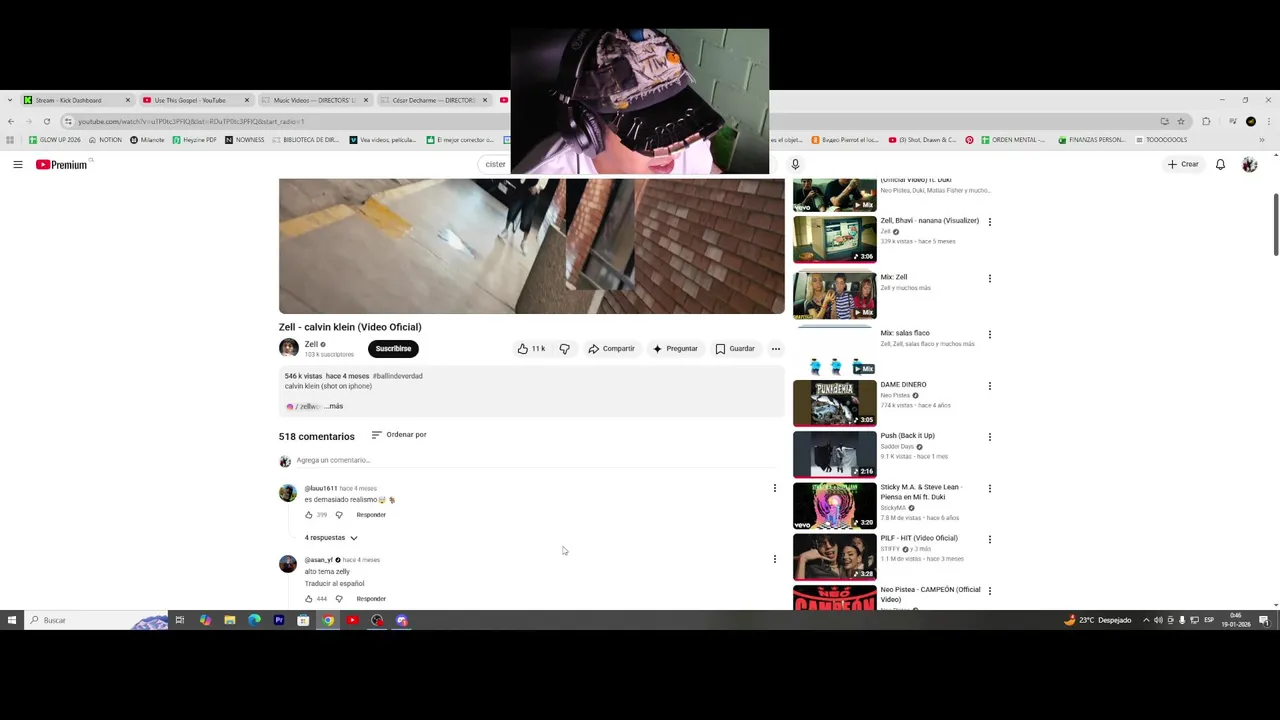This screenshot has width=1280, height=720.
Task: Save video with Guardar button
Action: coord(735,349)
